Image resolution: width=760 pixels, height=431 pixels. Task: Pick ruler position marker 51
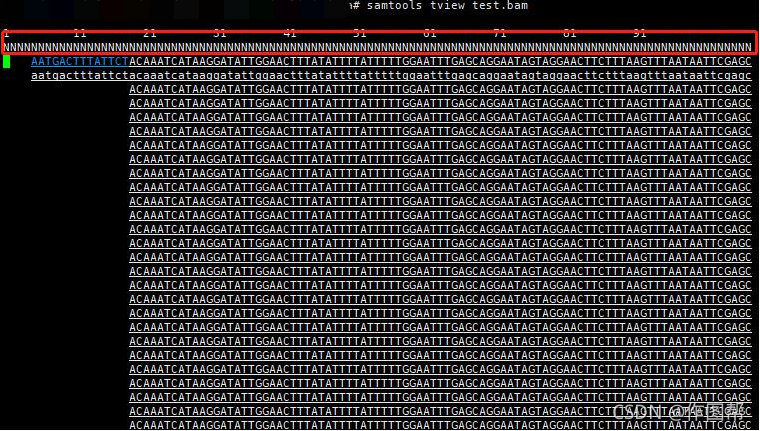[x=360, y=33]
